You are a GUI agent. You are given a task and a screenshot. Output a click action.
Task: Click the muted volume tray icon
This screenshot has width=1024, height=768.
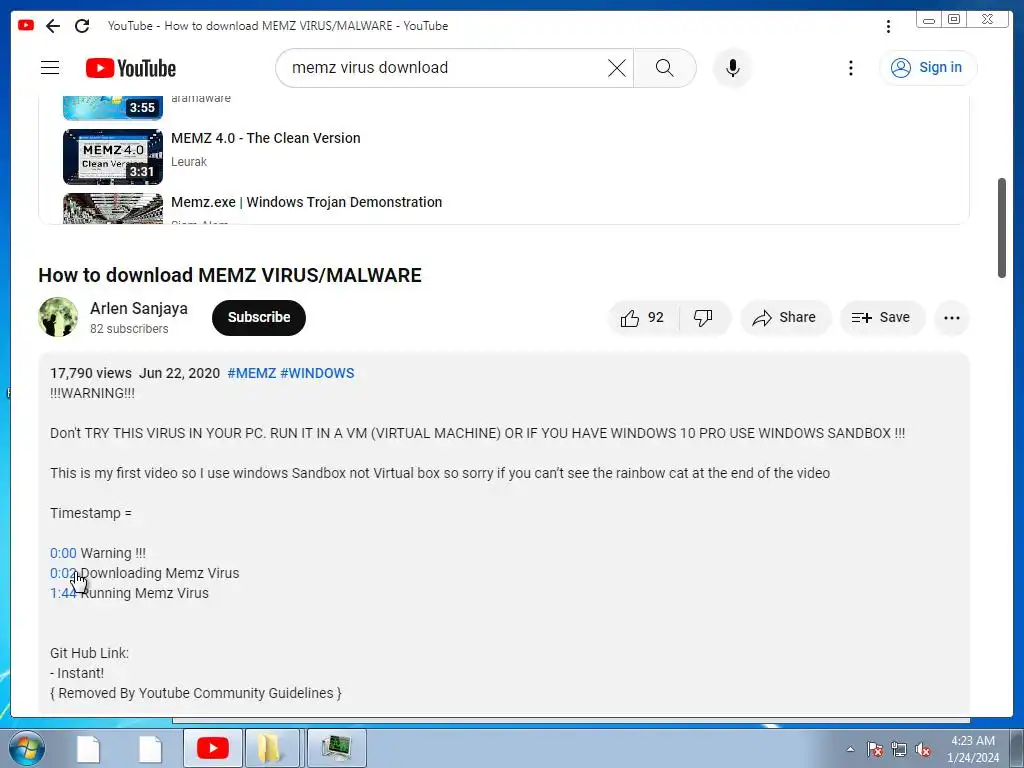[923, 749]
